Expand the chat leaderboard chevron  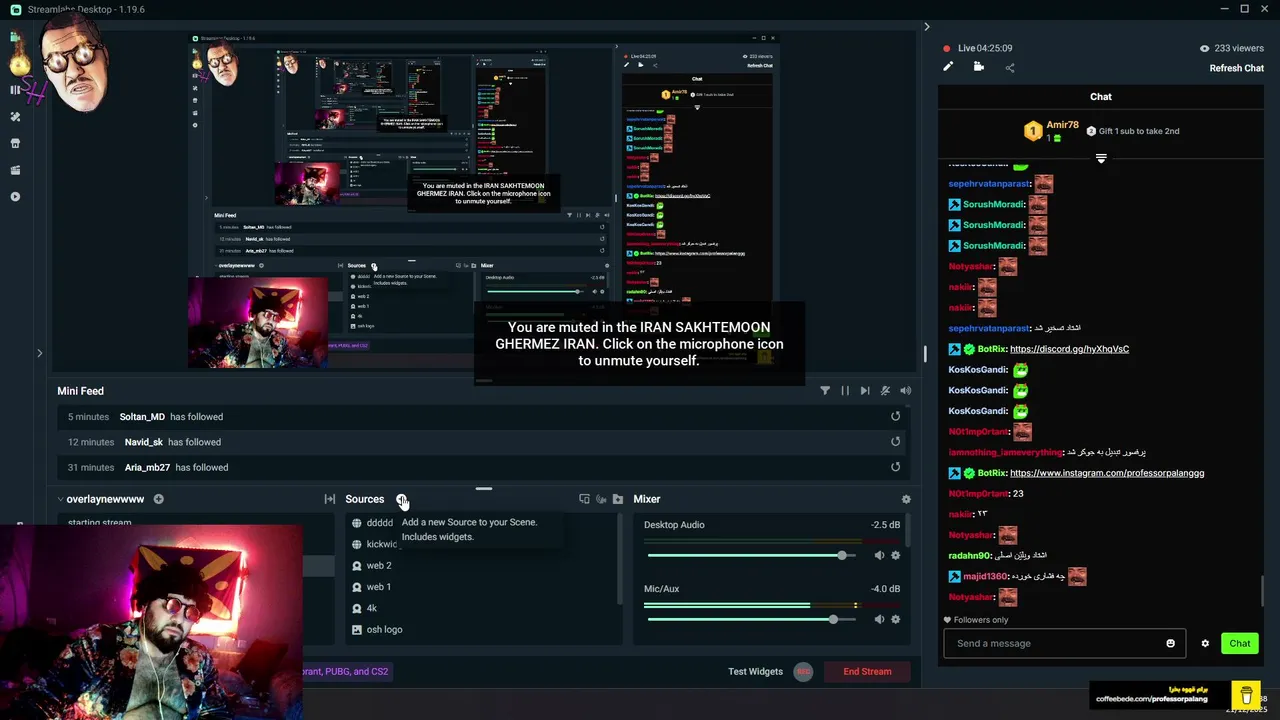[1101, 158]
